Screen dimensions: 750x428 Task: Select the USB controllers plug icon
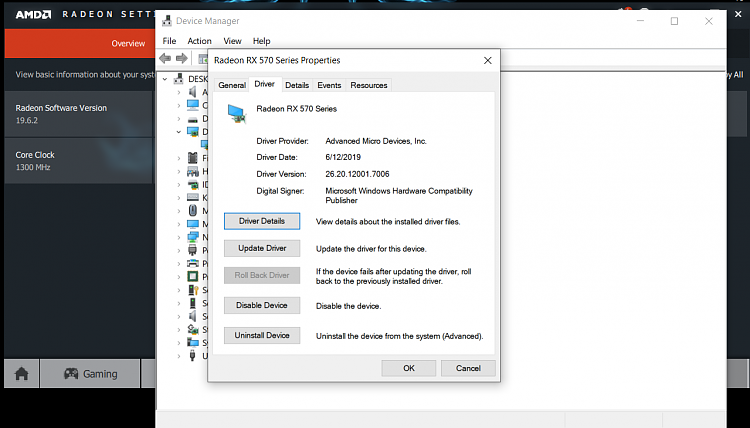click(193, 356)
